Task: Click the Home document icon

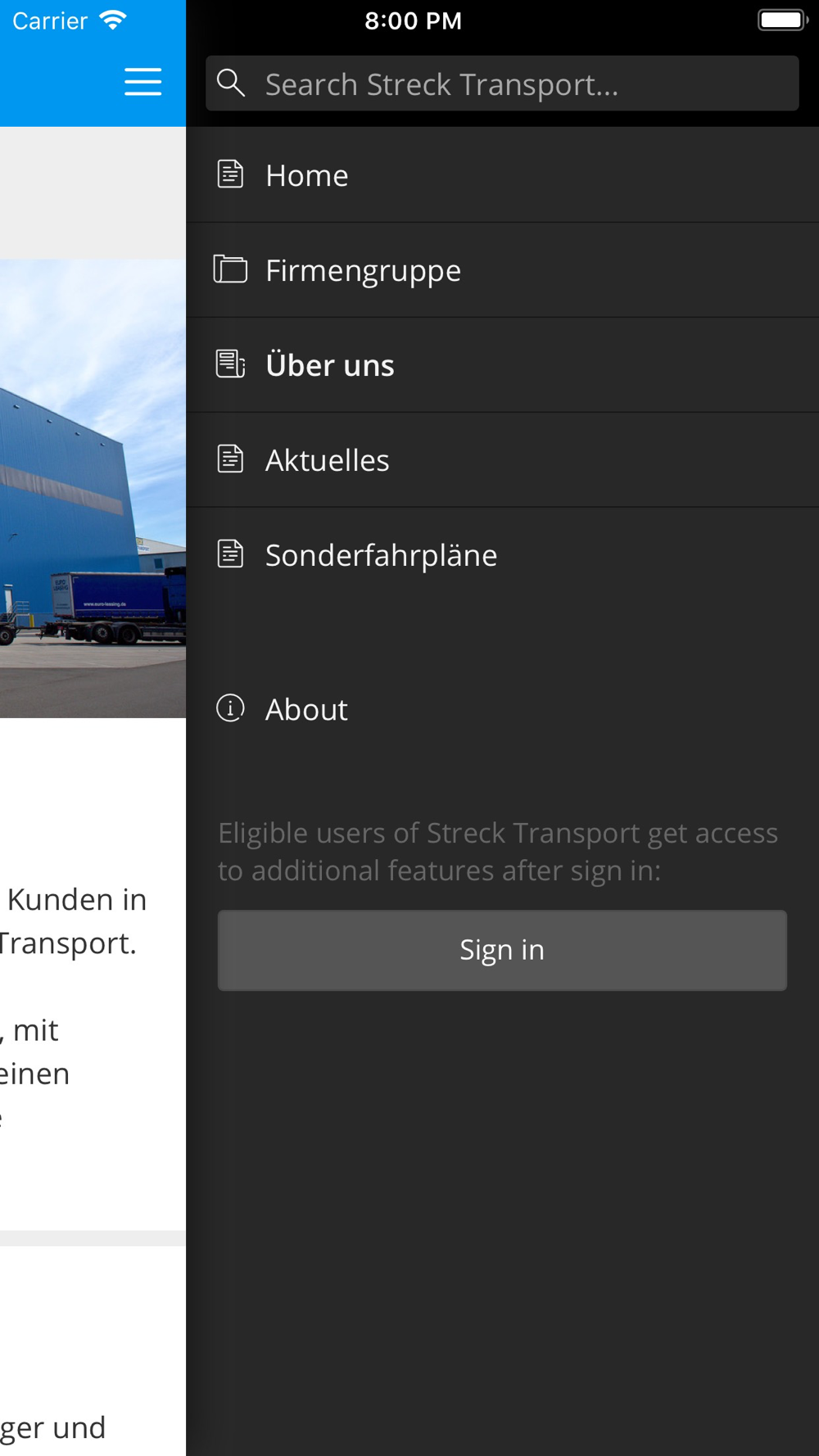Action: (230, 174)
